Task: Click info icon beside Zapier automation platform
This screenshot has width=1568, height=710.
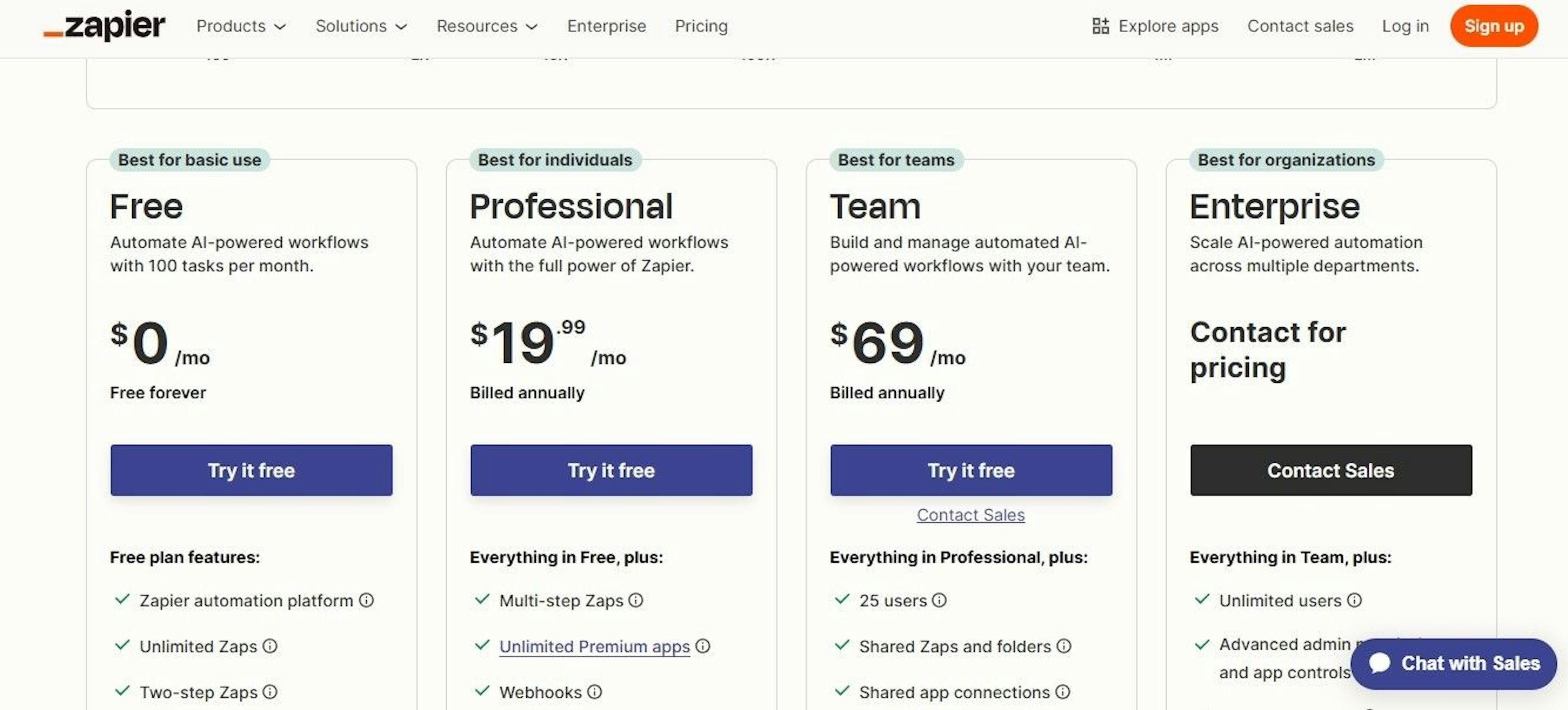Action: [x=366, y=601]
